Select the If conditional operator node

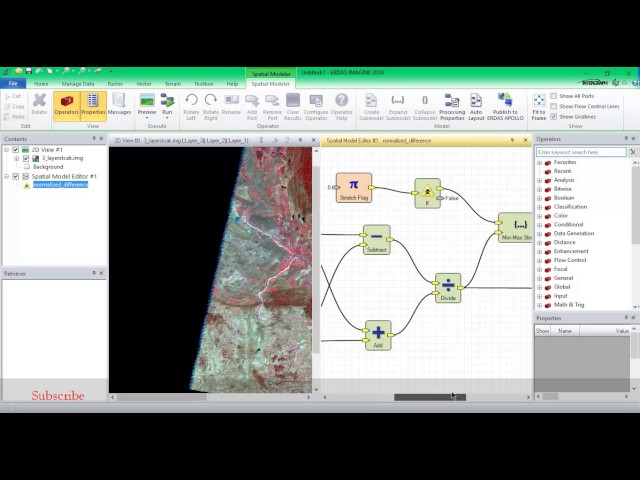(x=427, y=193)
